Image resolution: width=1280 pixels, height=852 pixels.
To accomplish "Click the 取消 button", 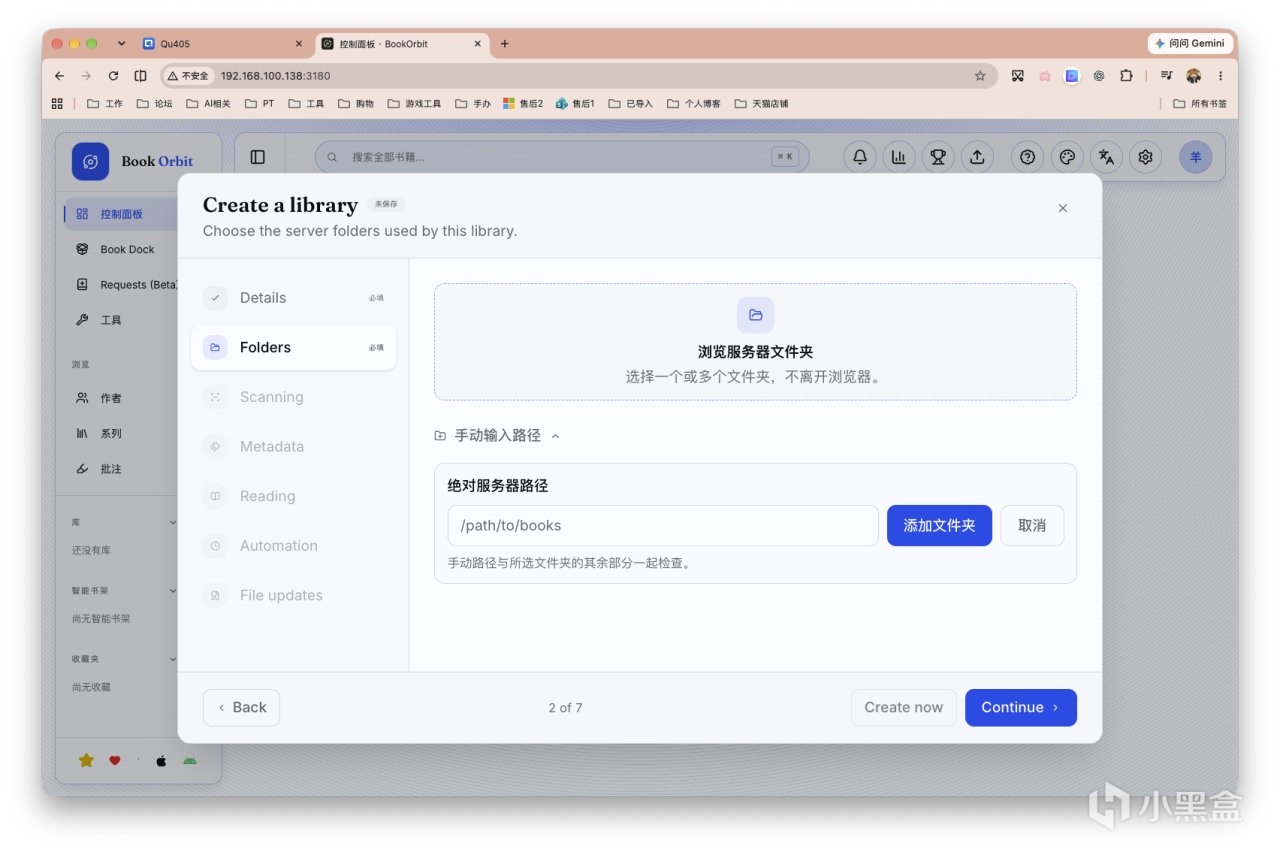I will pyautogui.click(x=1032, y=525).
